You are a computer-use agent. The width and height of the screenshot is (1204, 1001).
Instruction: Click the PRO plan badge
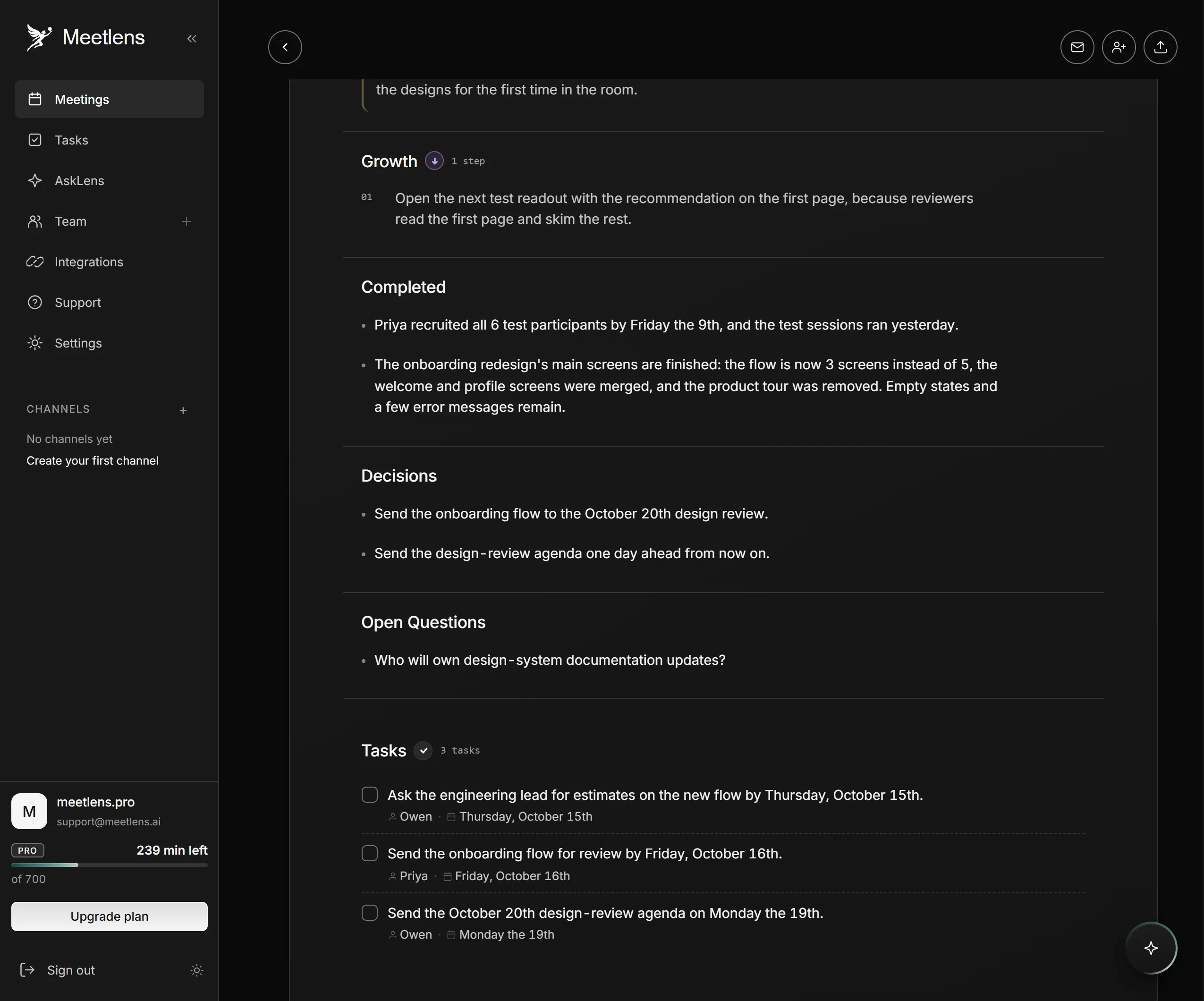27,850
